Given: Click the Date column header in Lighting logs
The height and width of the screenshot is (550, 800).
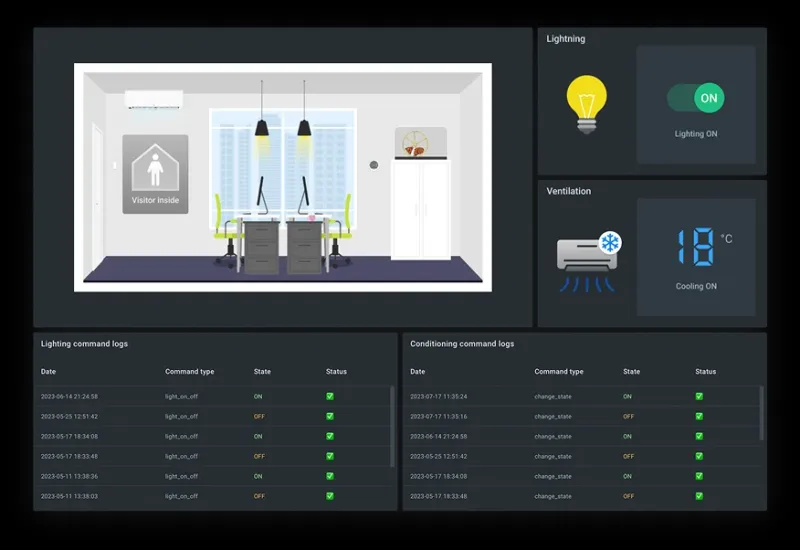Looking at the screenshot, I should point(48,371).
